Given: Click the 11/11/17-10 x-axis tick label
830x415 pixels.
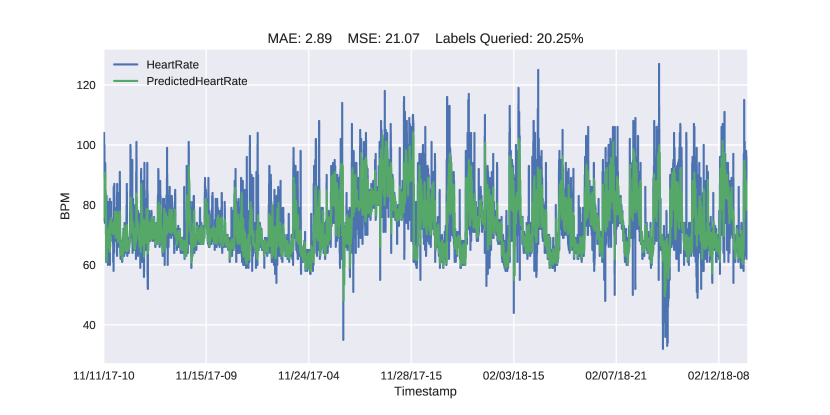Looking at the screenshot, I should click(x=104, y=376).
